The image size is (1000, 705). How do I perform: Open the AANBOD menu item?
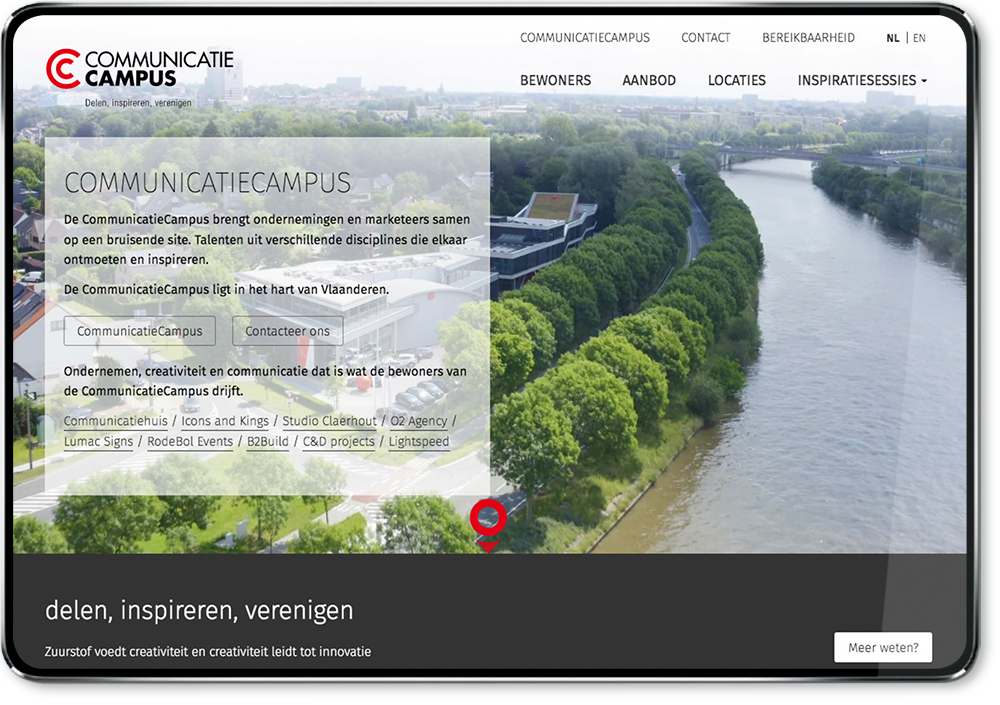click(649, 80)
